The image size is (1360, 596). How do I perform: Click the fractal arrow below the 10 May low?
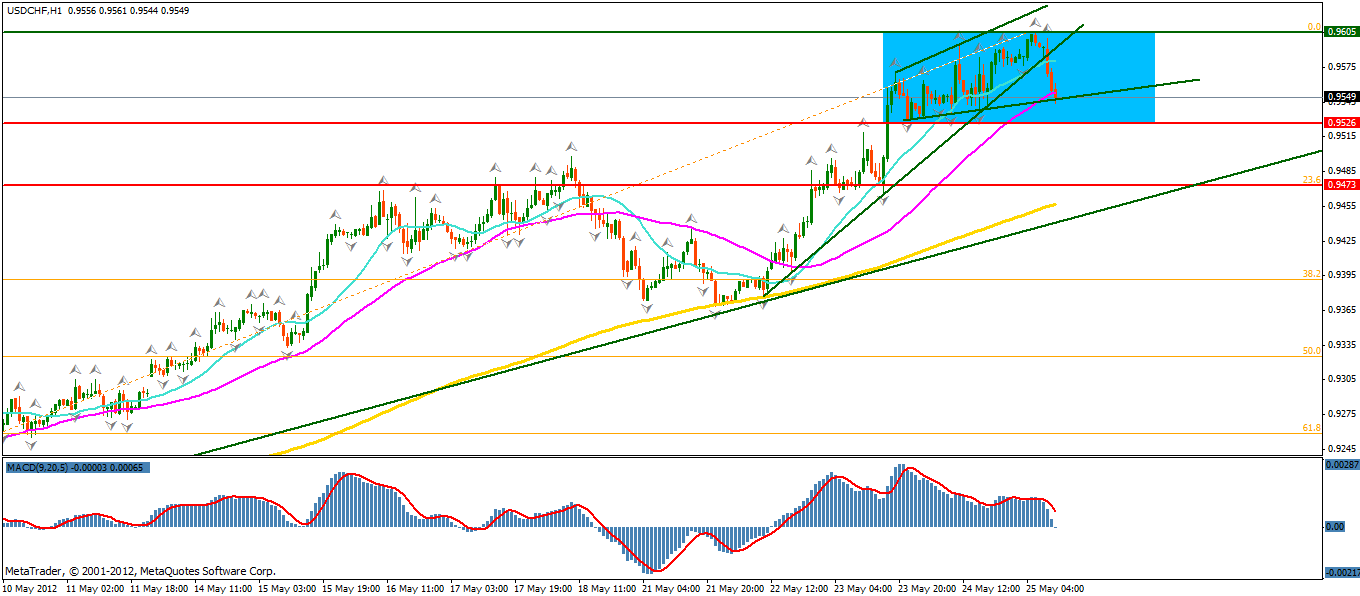coord(31,442)
